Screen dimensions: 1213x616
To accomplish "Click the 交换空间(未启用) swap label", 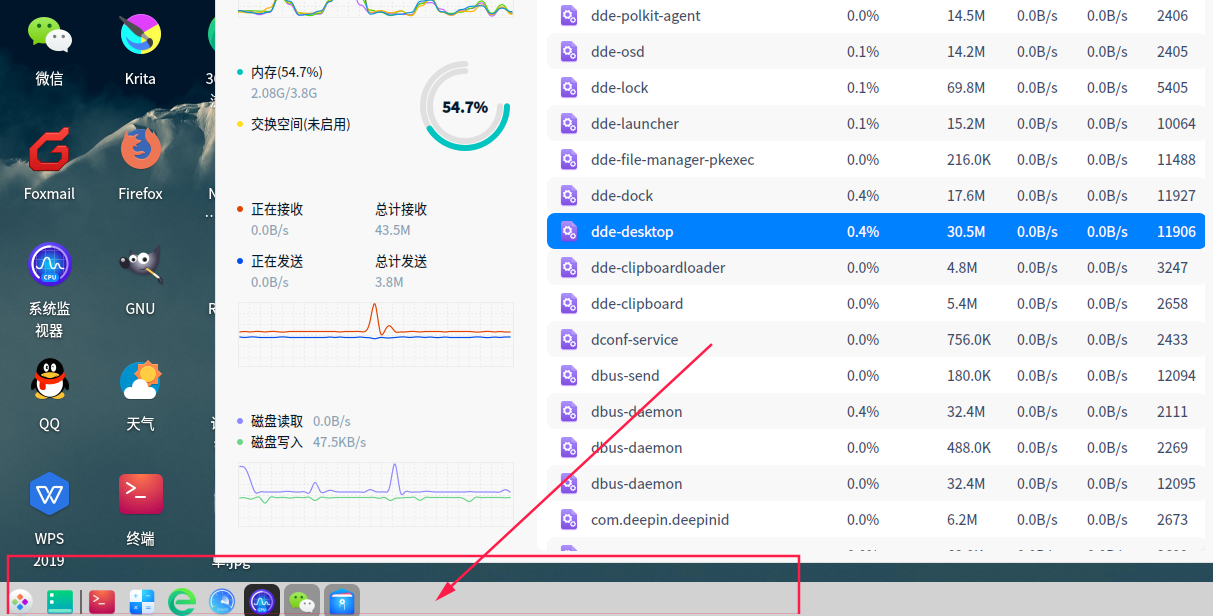I will click(300, 124).
